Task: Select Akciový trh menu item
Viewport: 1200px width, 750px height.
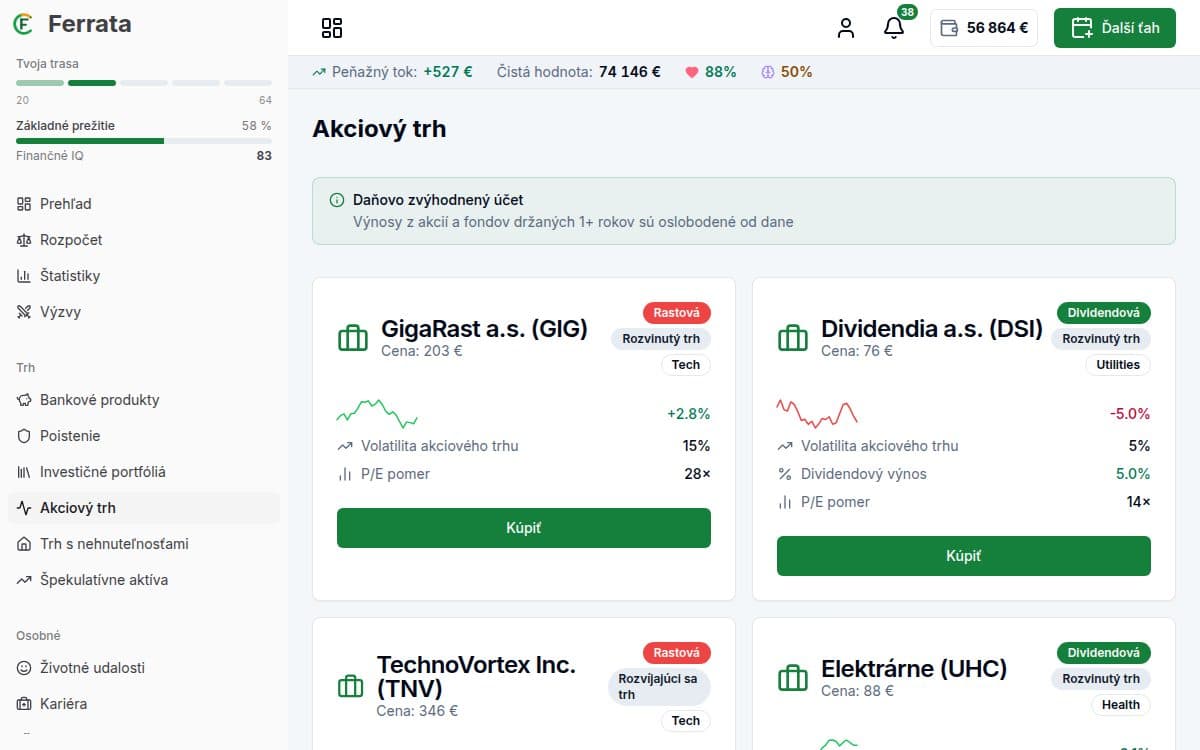Action: 144,508
